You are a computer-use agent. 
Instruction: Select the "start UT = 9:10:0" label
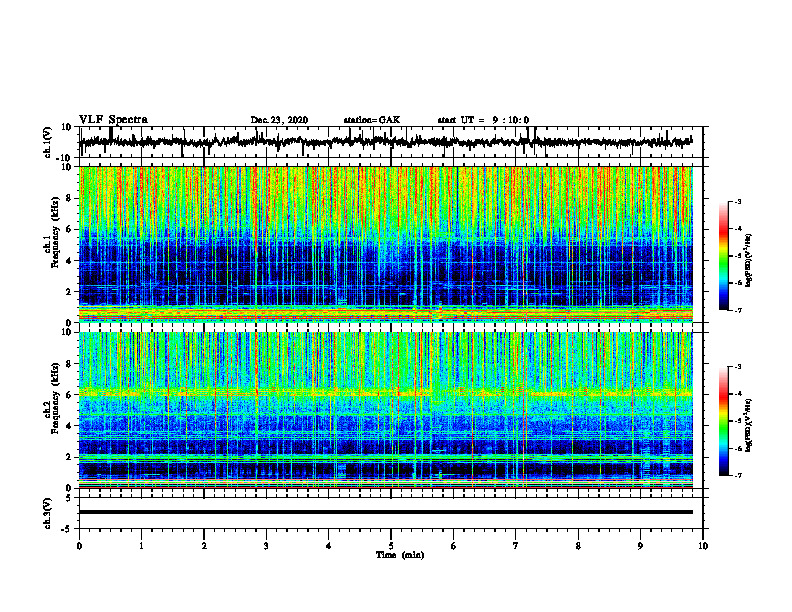[483, 120]
